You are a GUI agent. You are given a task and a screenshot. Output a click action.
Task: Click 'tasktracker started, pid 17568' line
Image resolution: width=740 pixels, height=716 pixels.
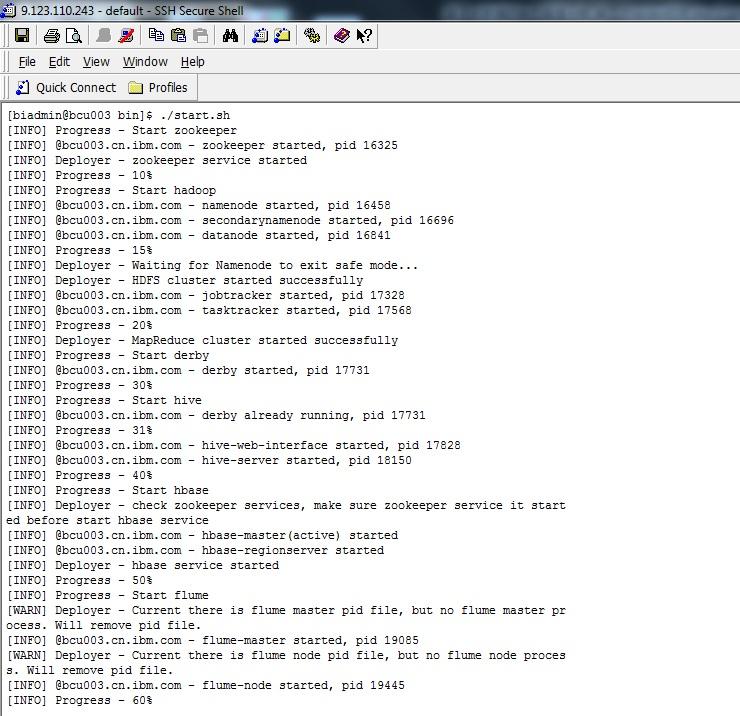(209, 311)
